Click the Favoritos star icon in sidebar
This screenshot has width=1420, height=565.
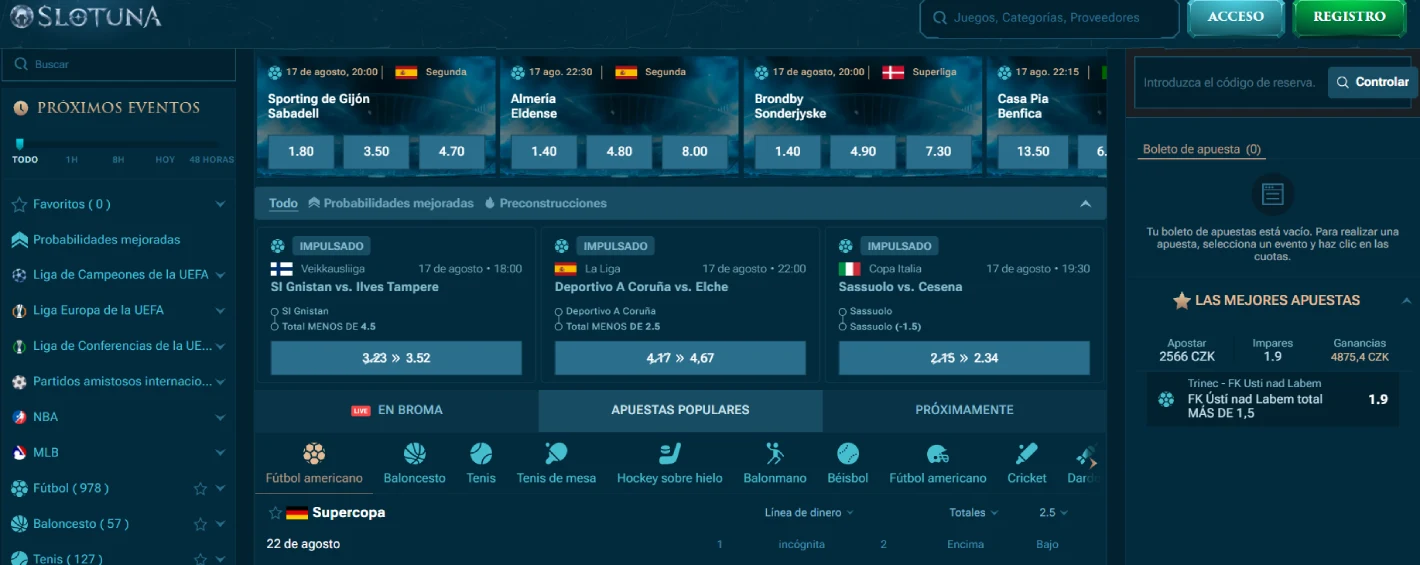click(x=19, y=204)
